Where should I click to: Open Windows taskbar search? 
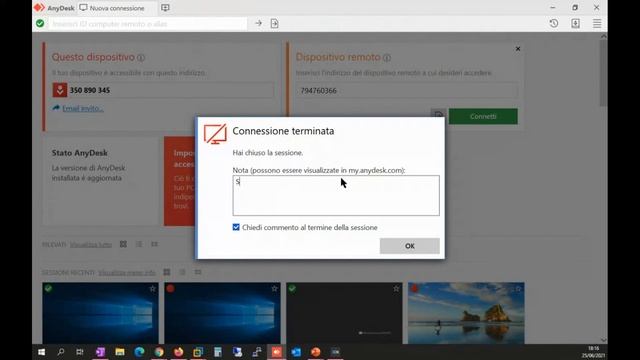[61, 352]
